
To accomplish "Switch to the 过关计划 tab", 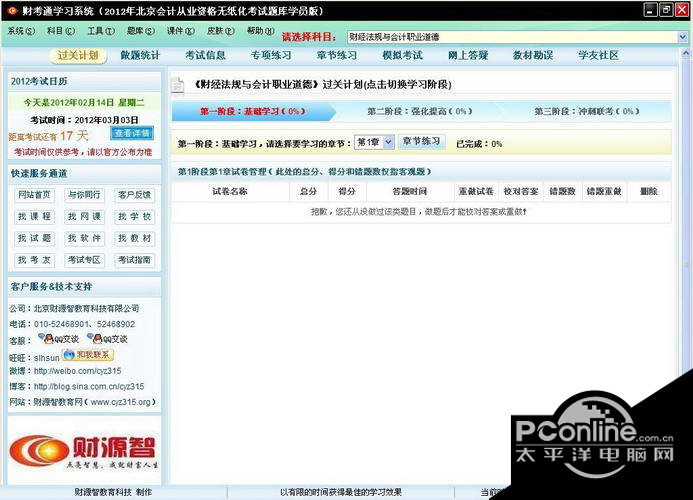I will point(78,56).
